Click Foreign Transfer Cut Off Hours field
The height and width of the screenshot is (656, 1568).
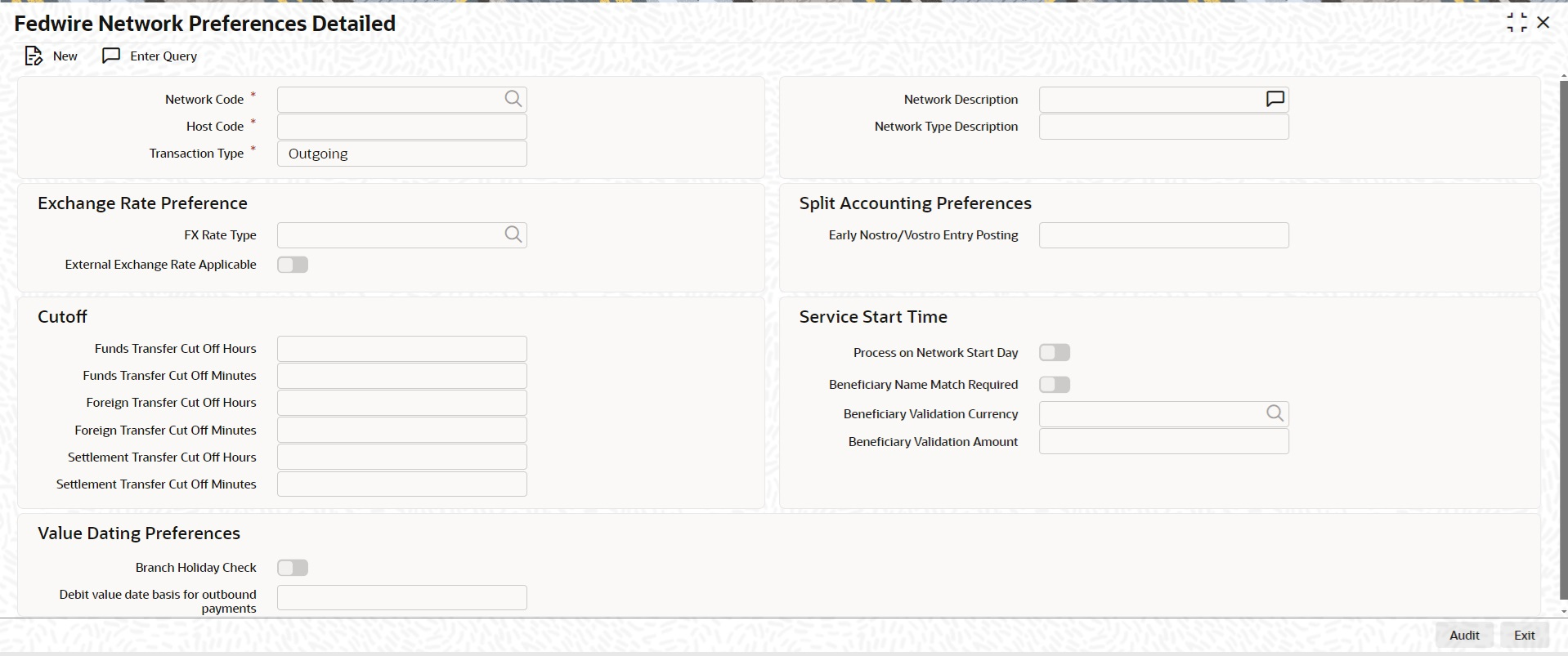(x=402, y=403)
